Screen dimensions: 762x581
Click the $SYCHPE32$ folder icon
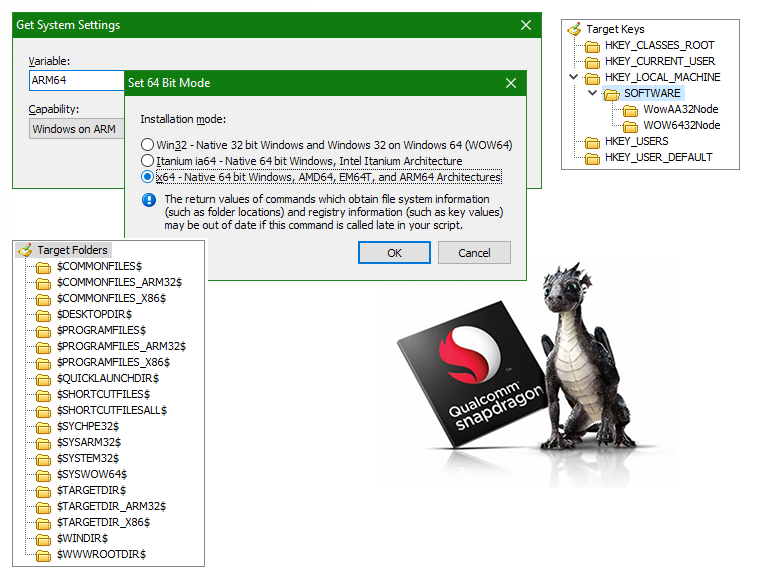click(43, 427)
